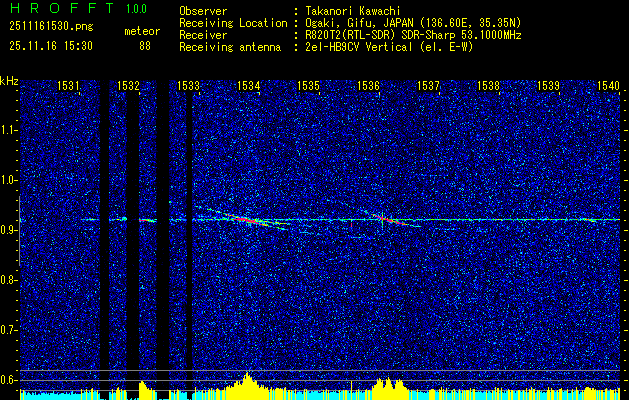629x400 pixels.
Task: Click the 1532 time marker
Action: [128, 85]
